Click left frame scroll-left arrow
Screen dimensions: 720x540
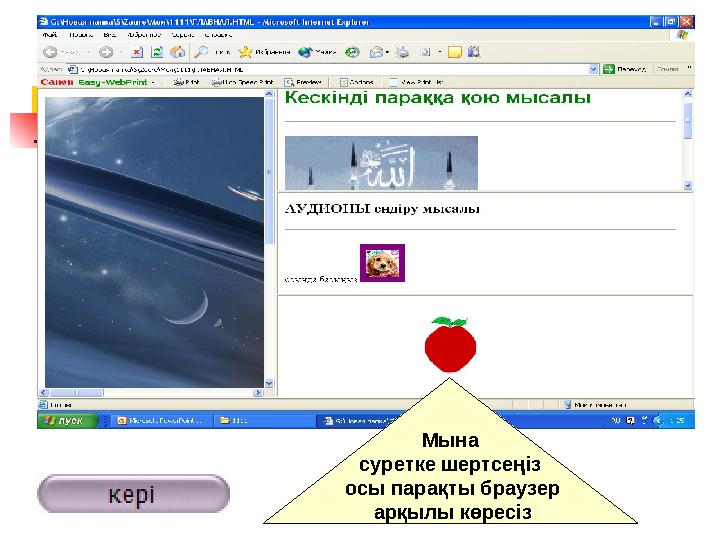click(x=44, y=393)
